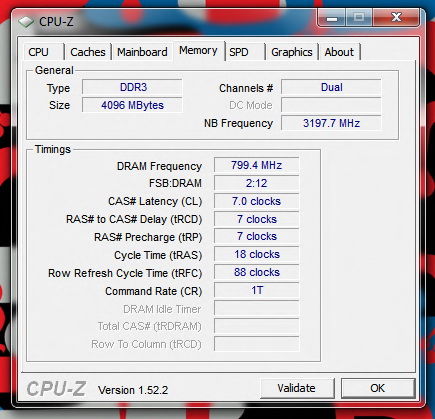Close the CPU-Z window
This screenshot has width=435, height=419.
pyautogui.click(x=396, y=17)
